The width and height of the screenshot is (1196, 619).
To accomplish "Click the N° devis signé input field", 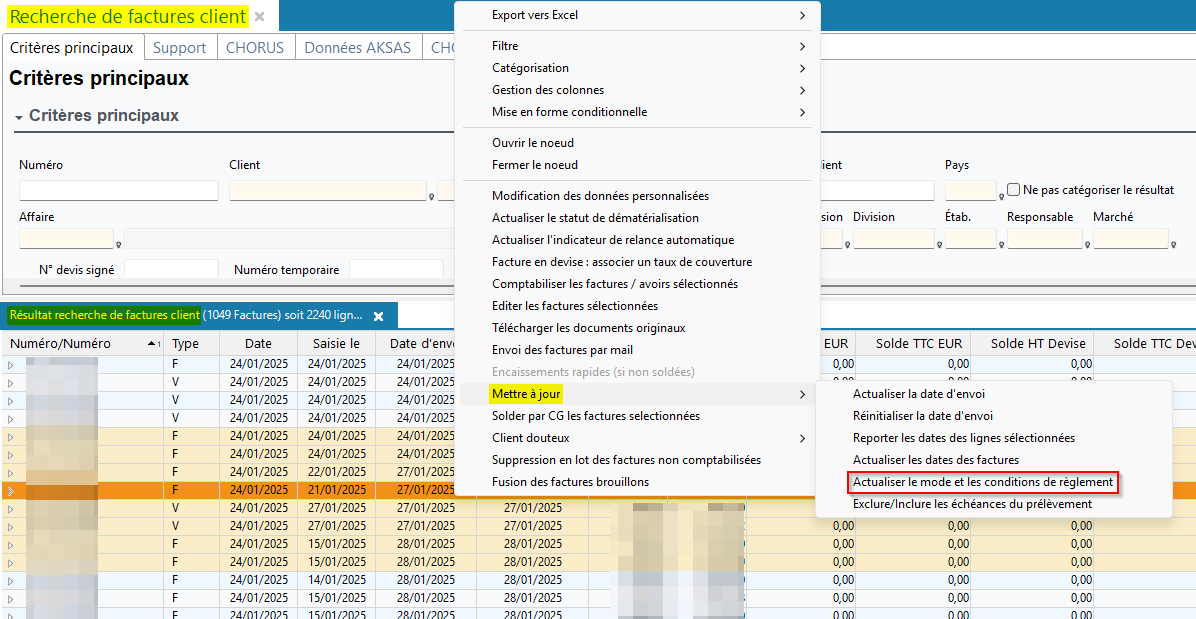I will pyautogui.click(x=170, y=269).
